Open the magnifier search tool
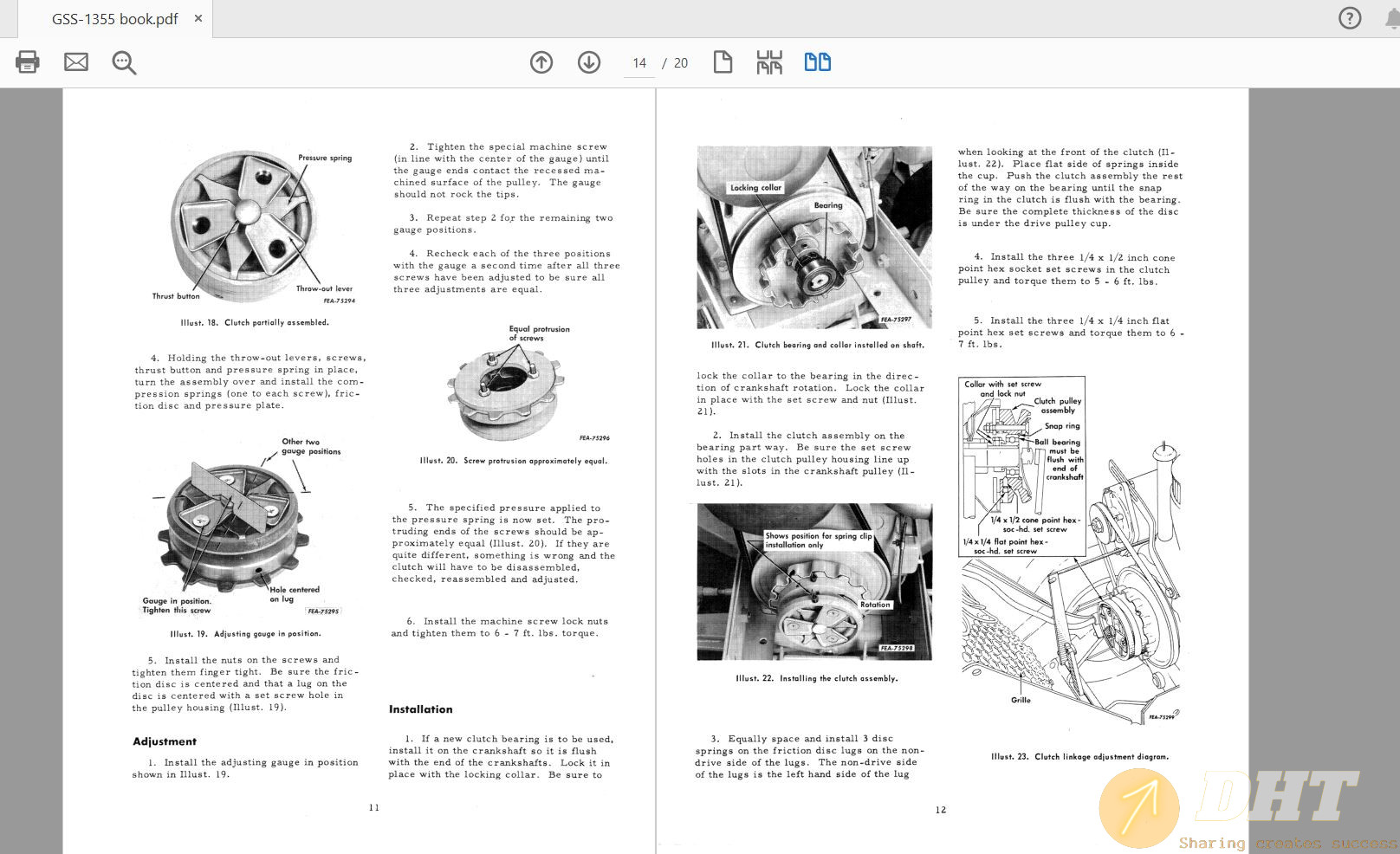Viewport: 1400px width, 854px height. coord(124,62)
